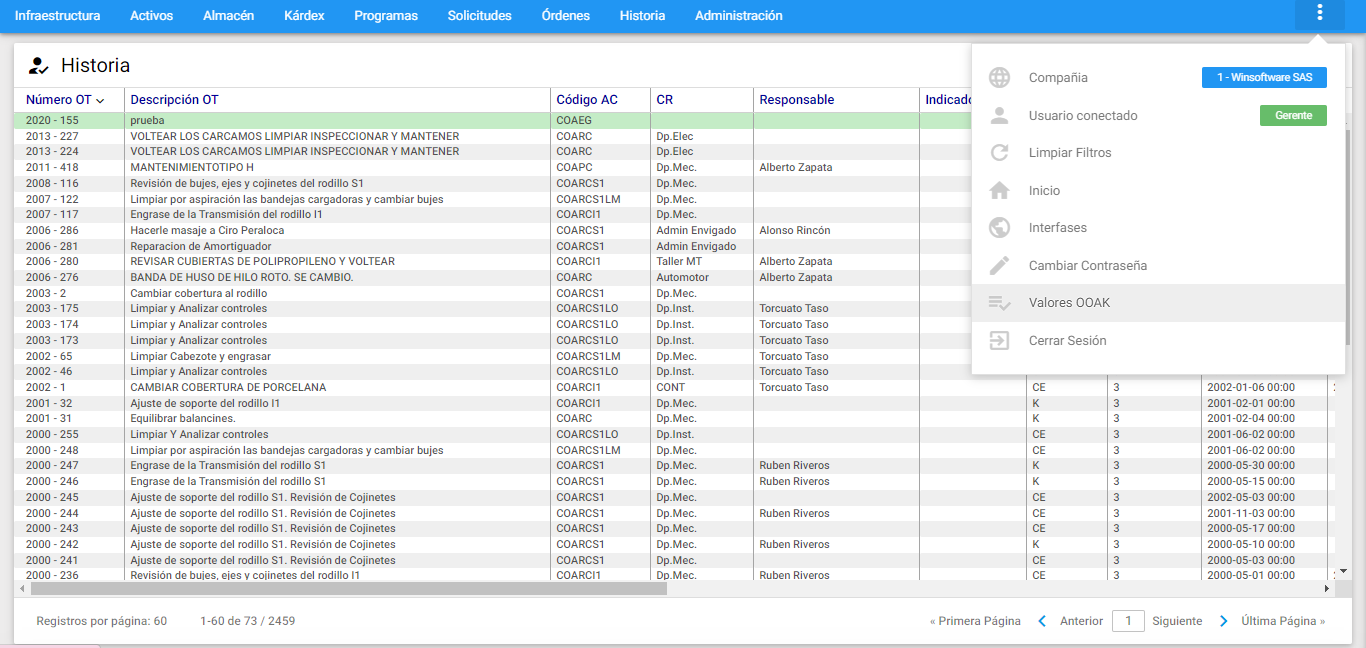Open the three-dot options menu icon
This screenshot has height=648, width=1366.
pyautogui.click(x=1320, y=13)
